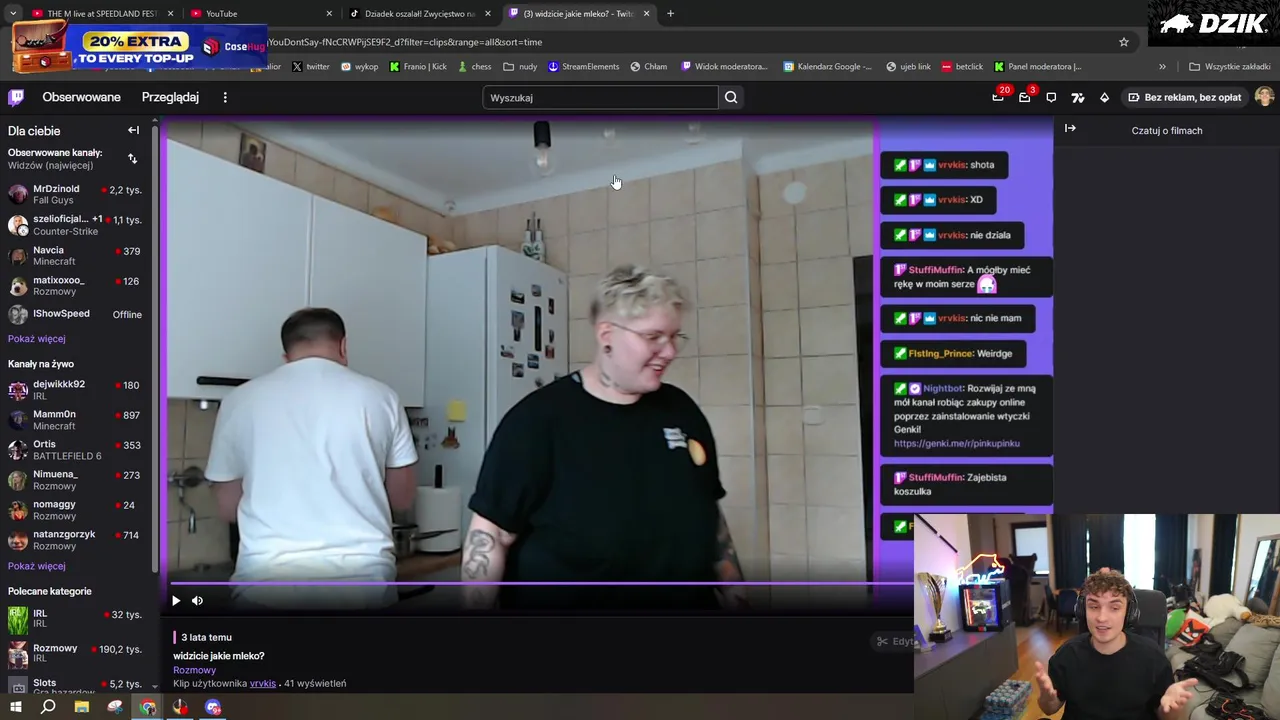The height and width of the screenshot is (720, 1280).
Task: Open the Rozmowy category link below the clip
Action: coord(194,670)
